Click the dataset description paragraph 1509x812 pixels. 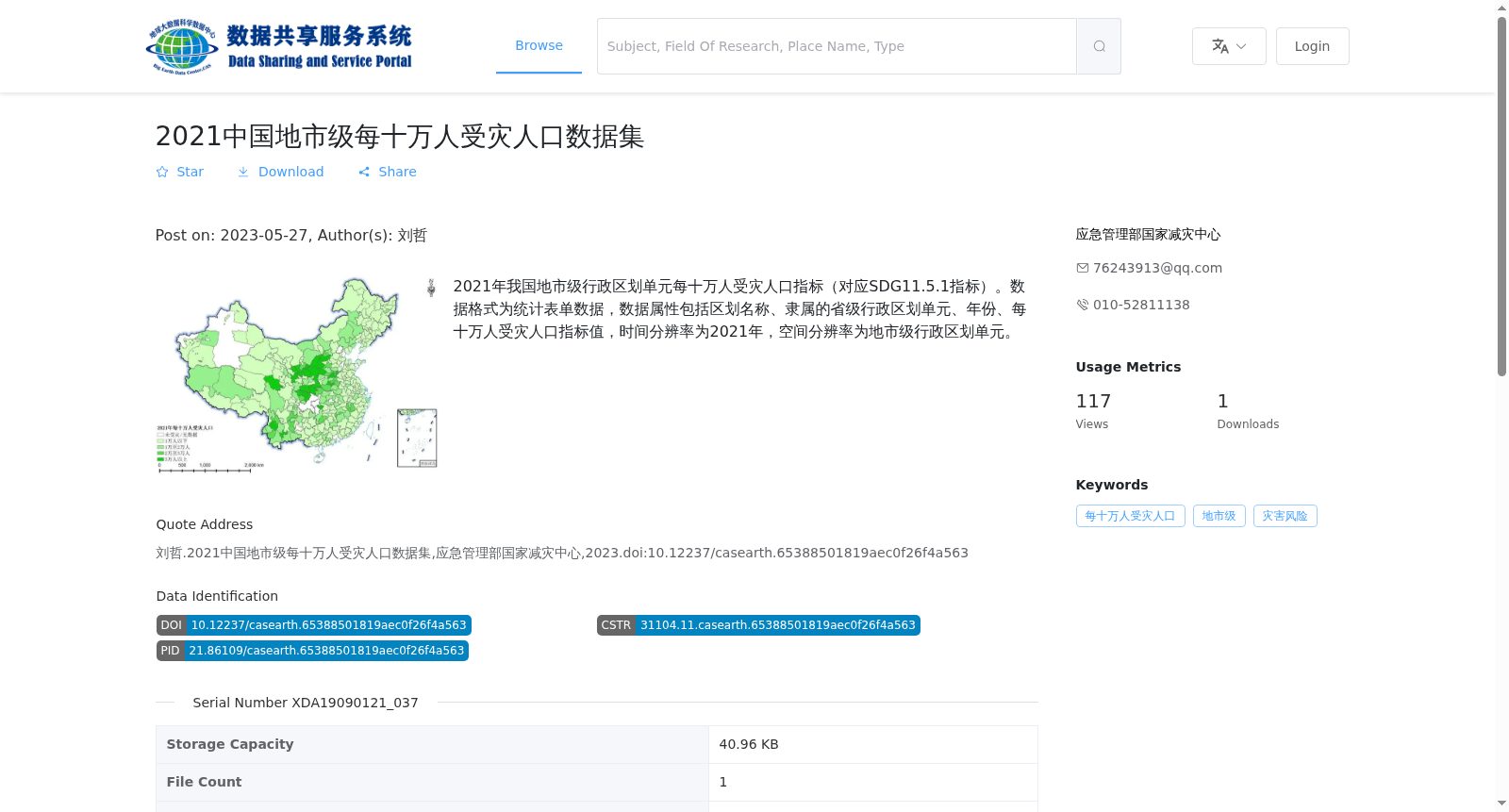(739, 309)
